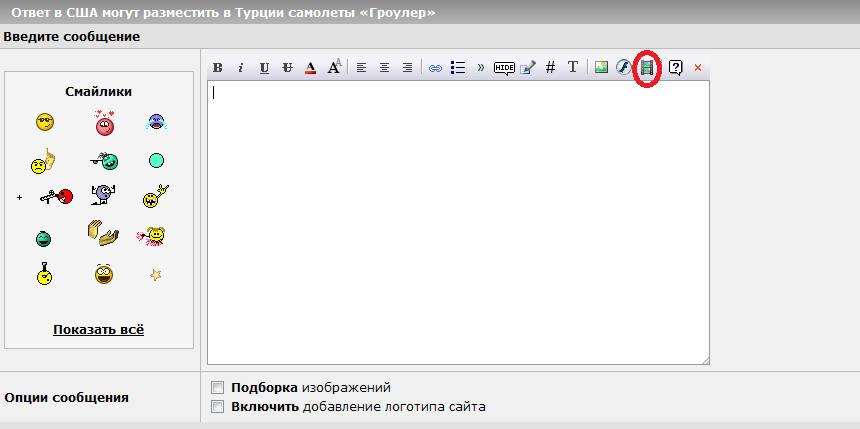This screenshot has width=860, height=429.
Task: Click the T text button in the toolbar
Action: 573,67
